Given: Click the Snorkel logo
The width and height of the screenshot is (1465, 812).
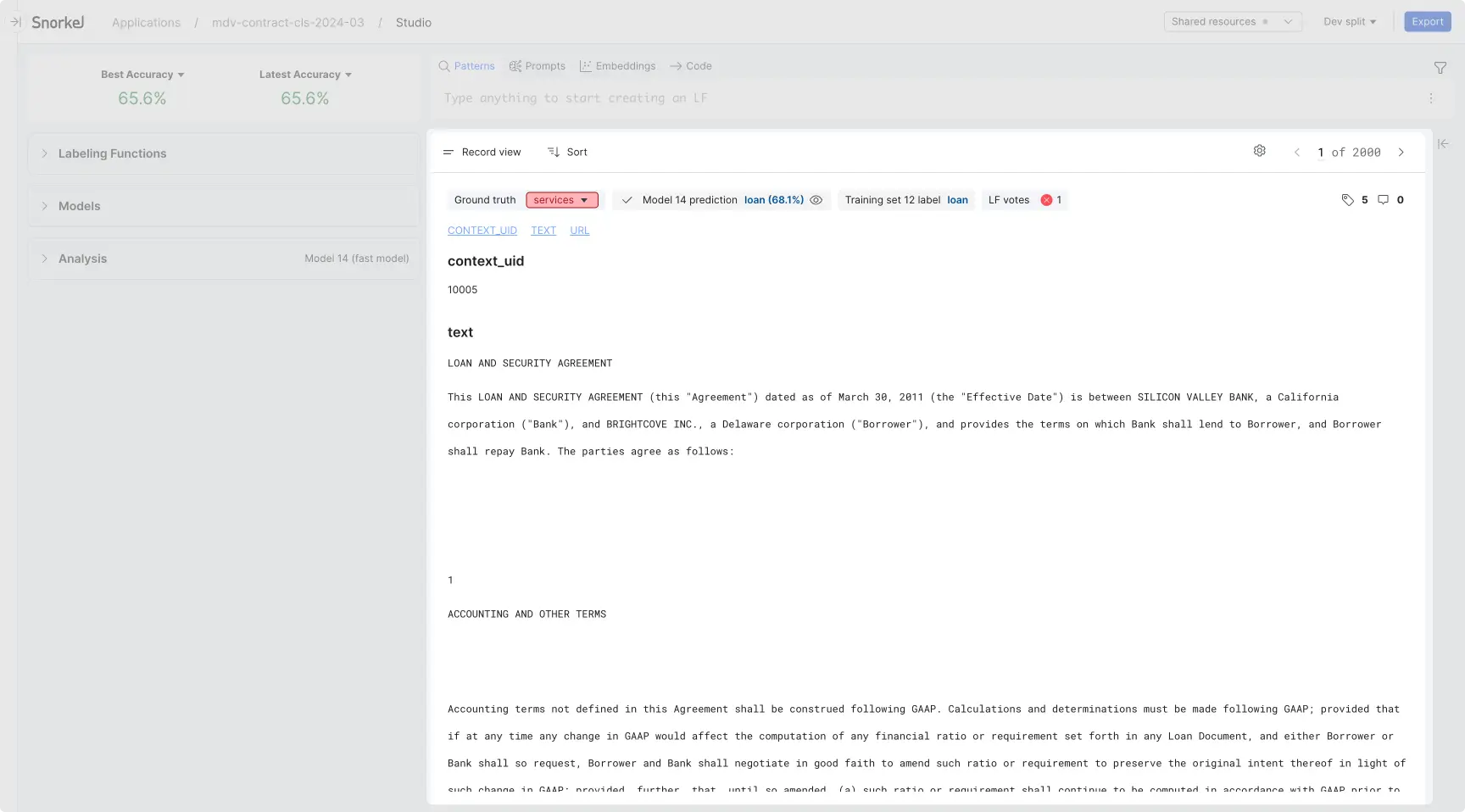Looking at the screenshot, I should tap(58, 22).
